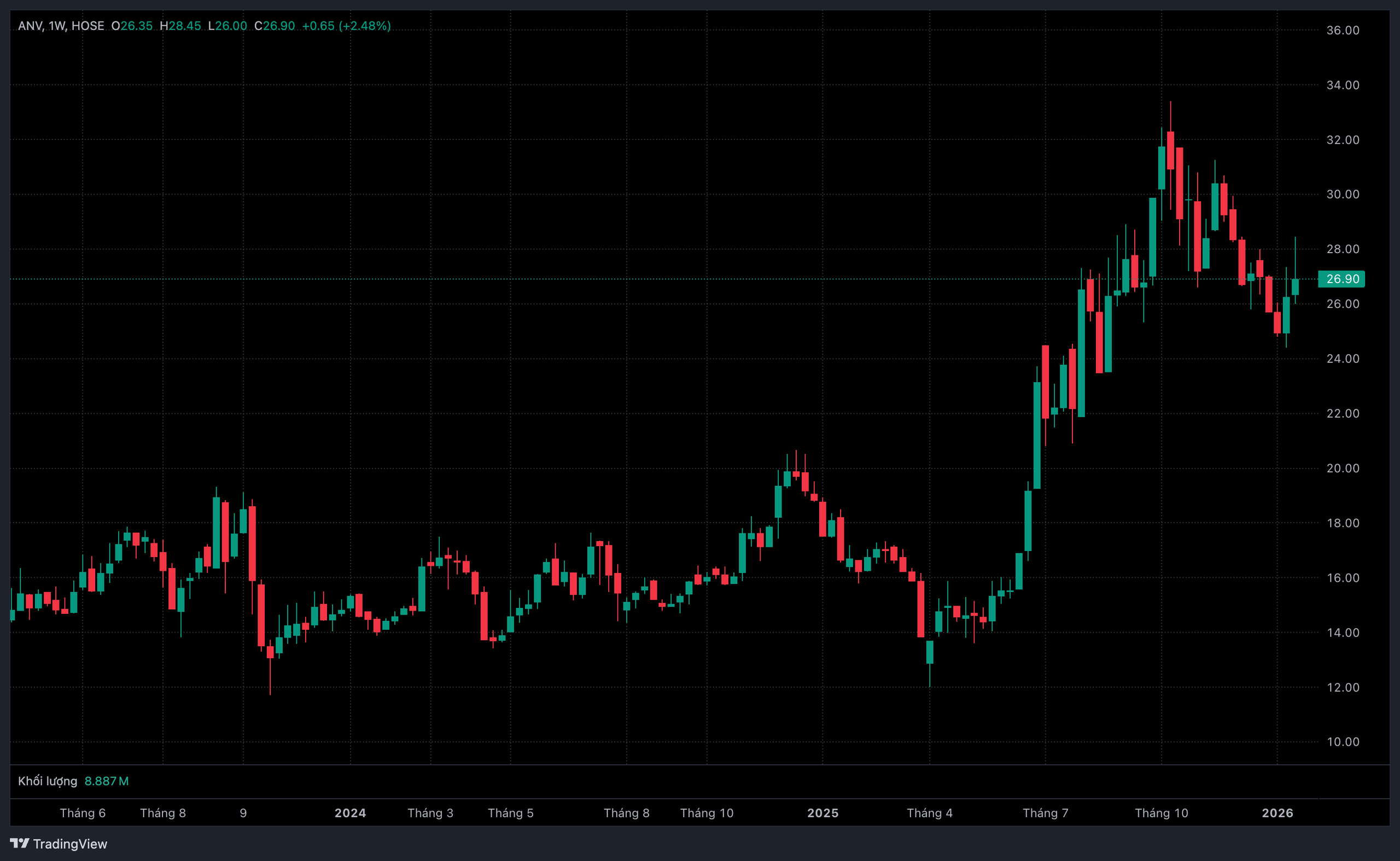Click the TradingView logo icon

pos(19,843)
